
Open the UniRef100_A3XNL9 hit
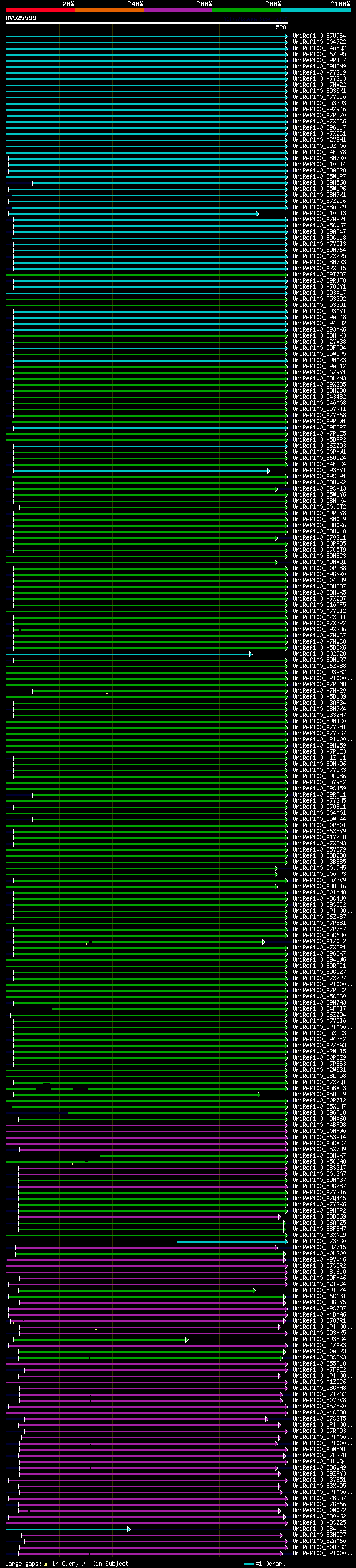[x=319, y=1235]
